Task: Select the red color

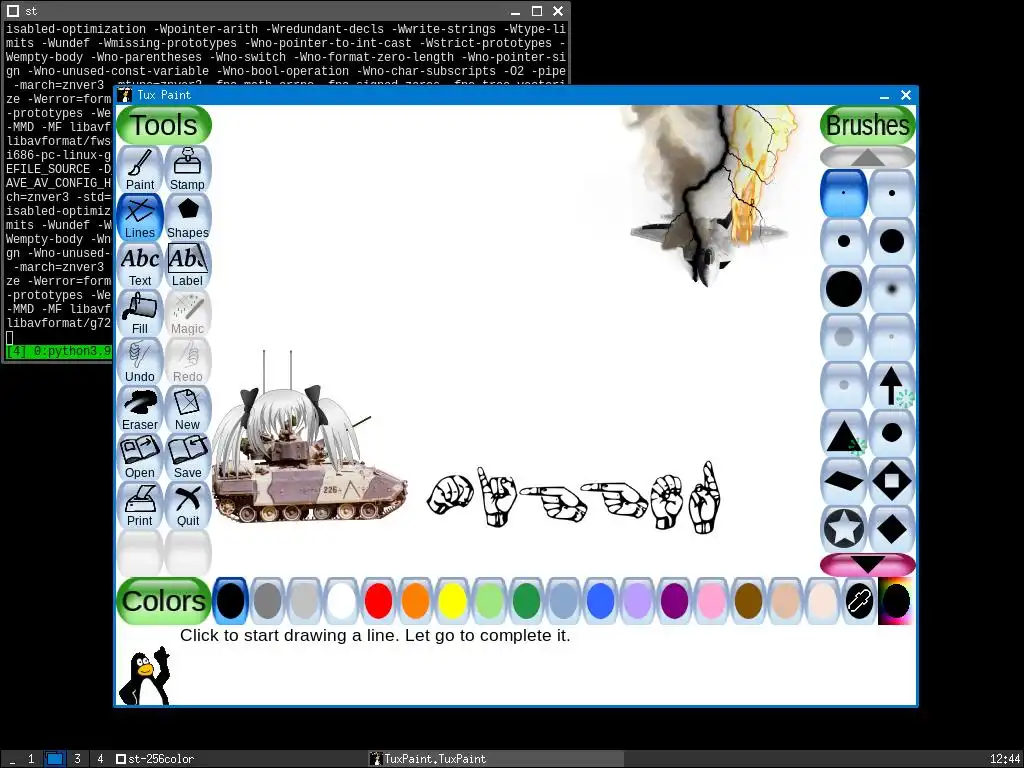Action: point(378,601)
